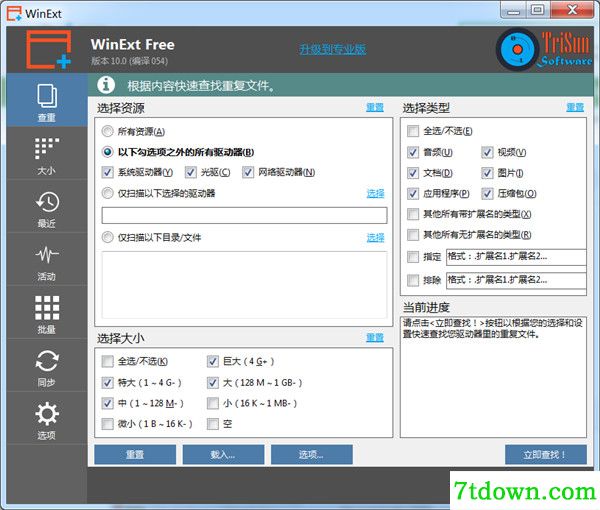Click 重置 link beside 选择类型
This screenshot has width=600, height=510.
(x=575, y=108)
